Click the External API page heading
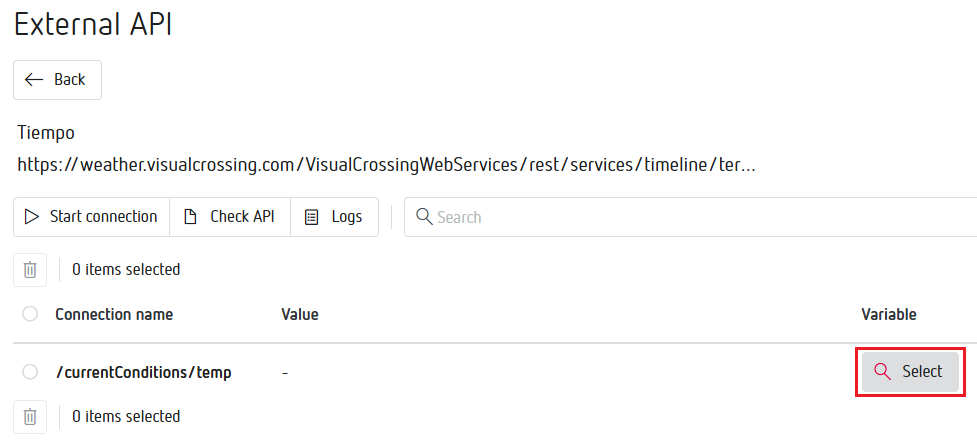The height and width of the screenshot is (440, 977). point(93,25)
